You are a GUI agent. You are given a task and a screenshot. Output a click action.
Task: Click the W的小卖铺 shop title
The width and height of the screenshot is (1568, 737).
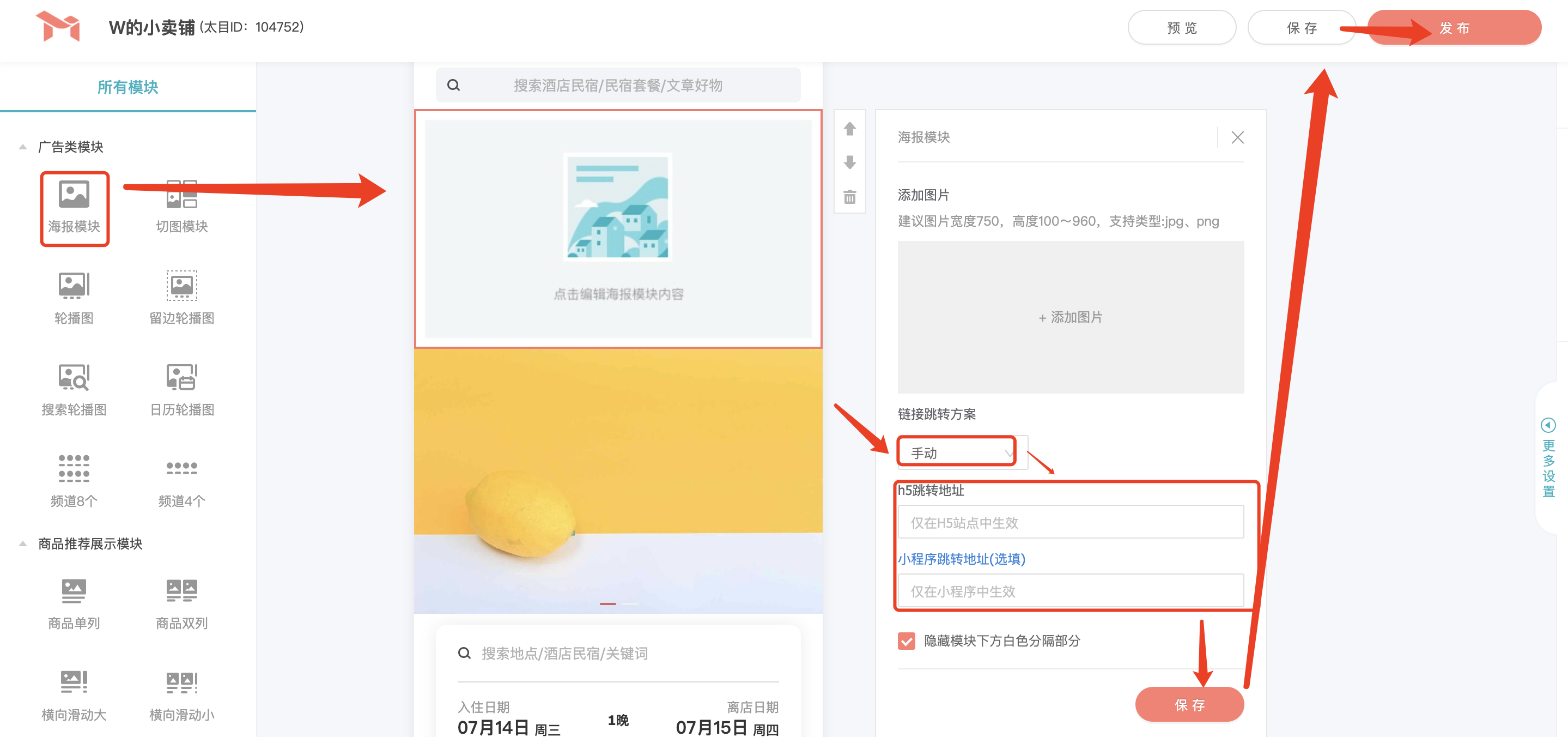tap(151, 27)
